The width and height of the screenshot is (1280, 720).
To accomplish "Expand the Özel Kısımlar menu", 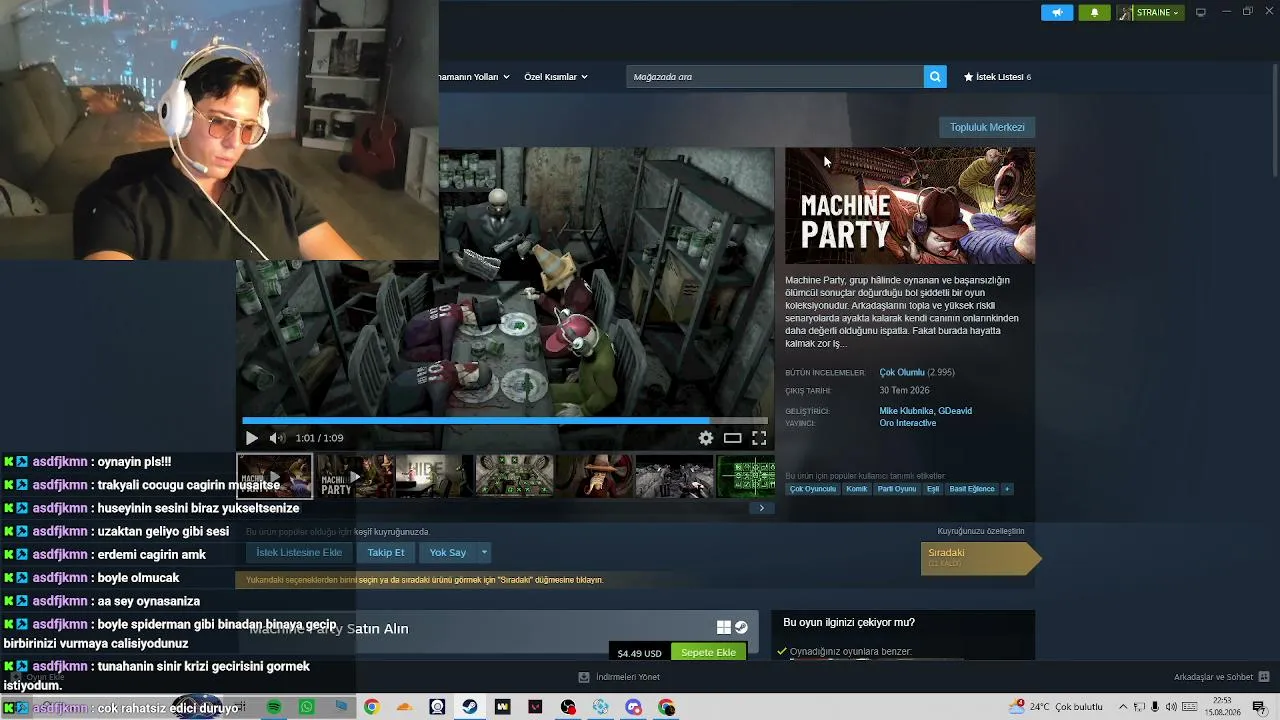I will (x=556, y=77).
